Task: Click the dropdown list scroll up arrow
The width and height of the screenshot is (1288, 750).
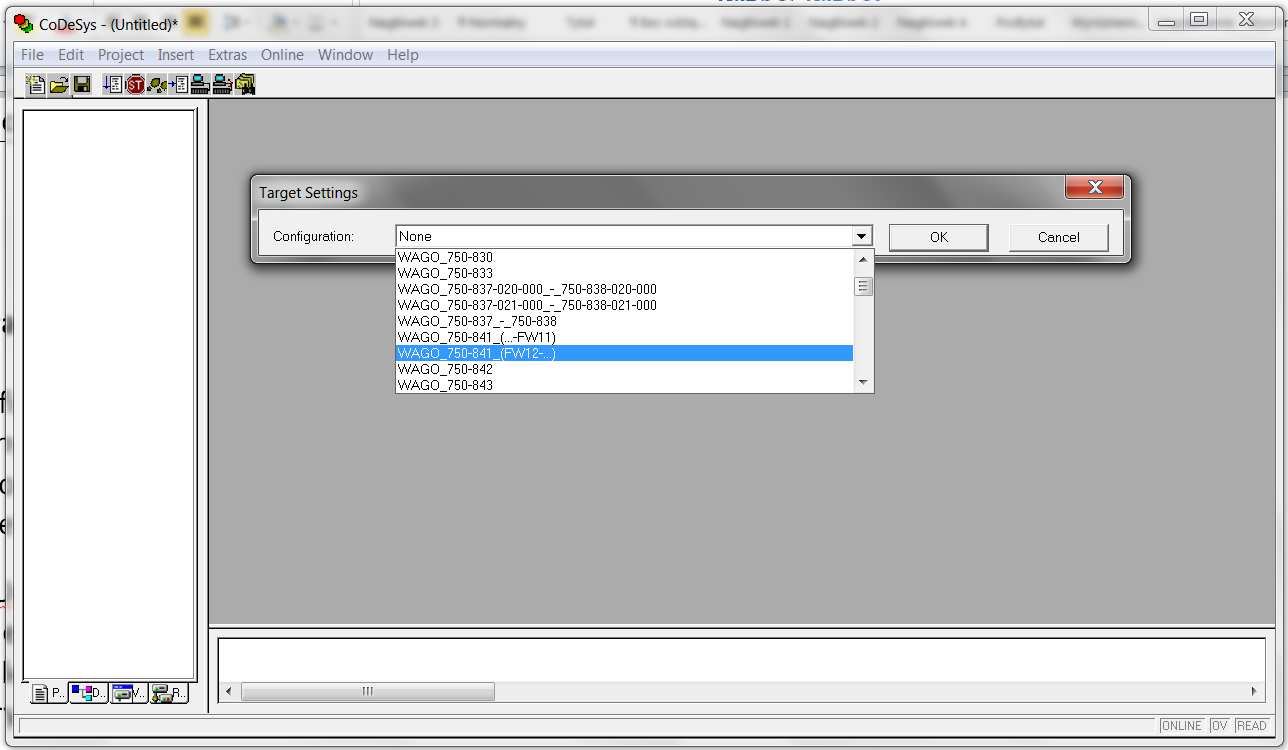Action: [863, 259]
